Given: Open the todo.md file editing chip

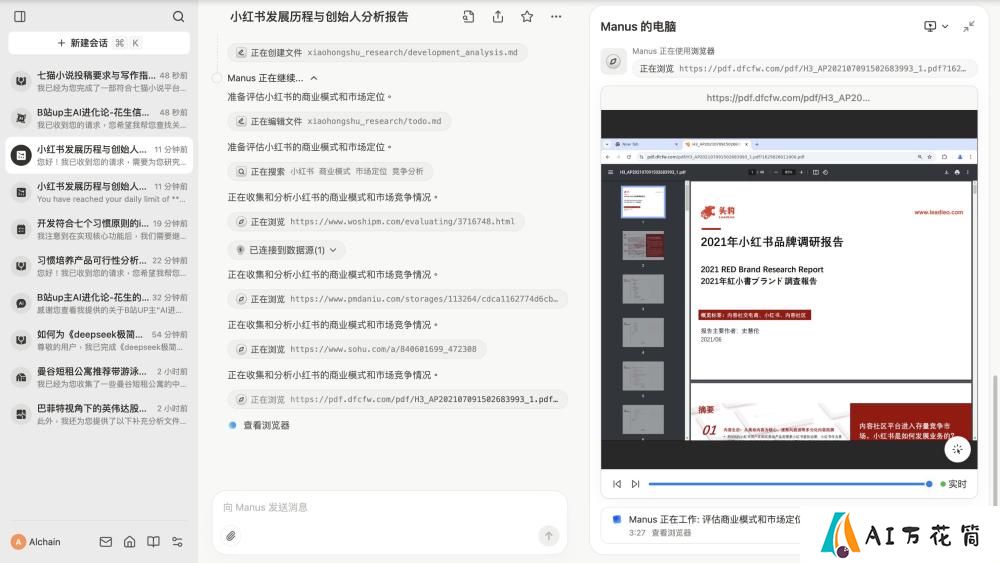Looking at the screenshot, I should [339, 121].
